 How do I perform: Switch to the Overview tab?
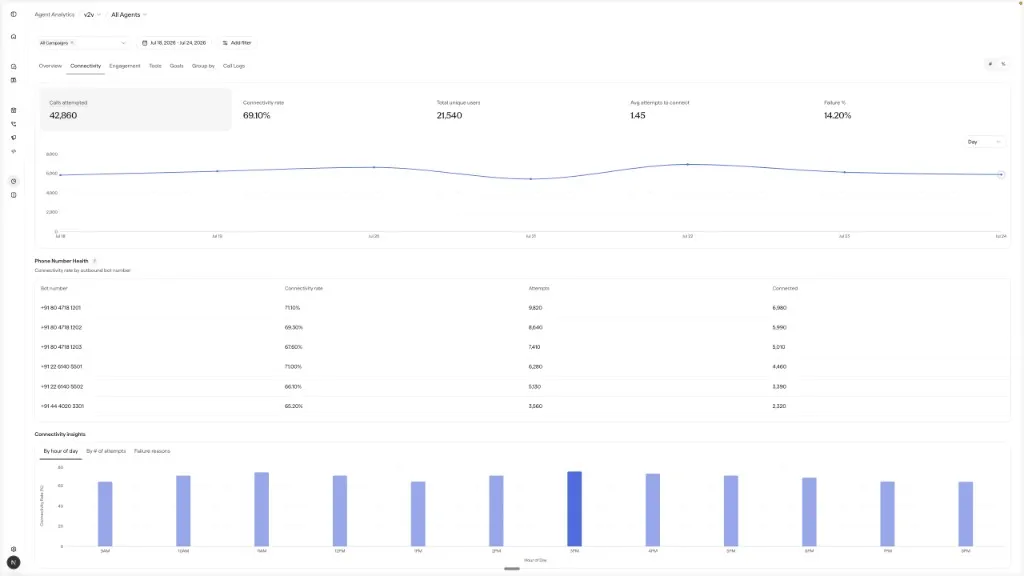[50, 66]
